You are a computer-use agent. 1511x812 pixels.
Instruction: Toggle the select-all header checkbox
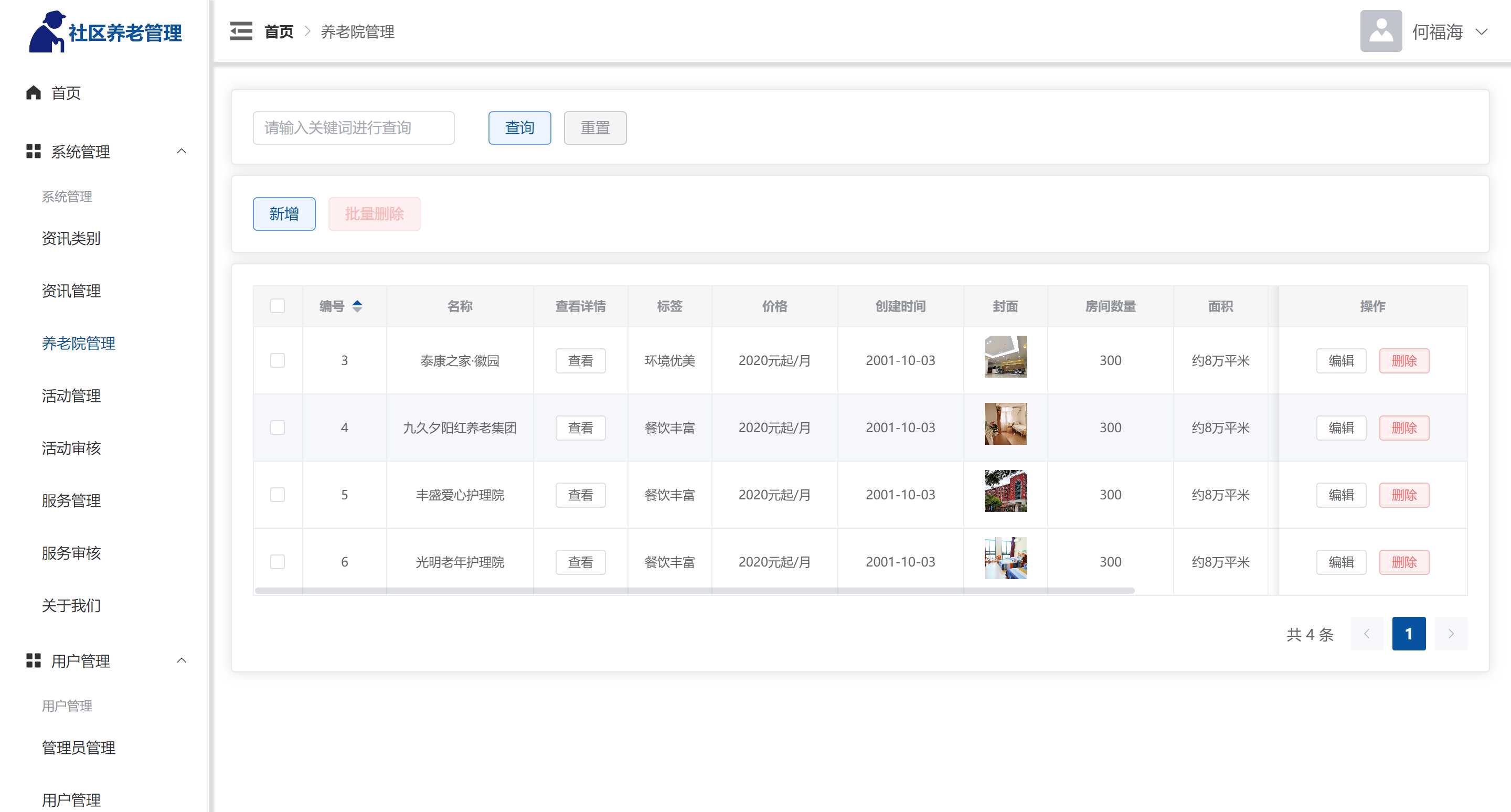pyautogui.click(x=278, y=306)
